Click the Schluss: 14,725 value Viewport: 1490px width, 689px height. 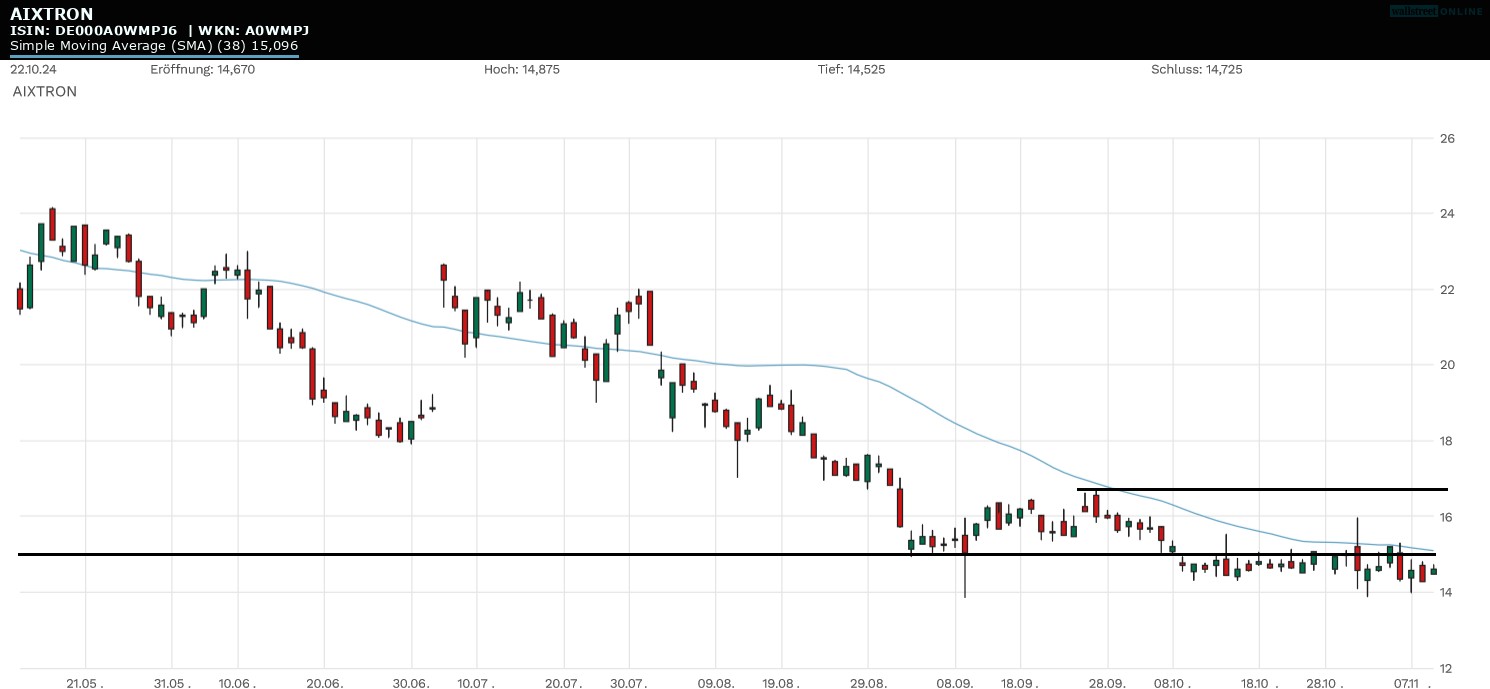(x=1196, y=70)
